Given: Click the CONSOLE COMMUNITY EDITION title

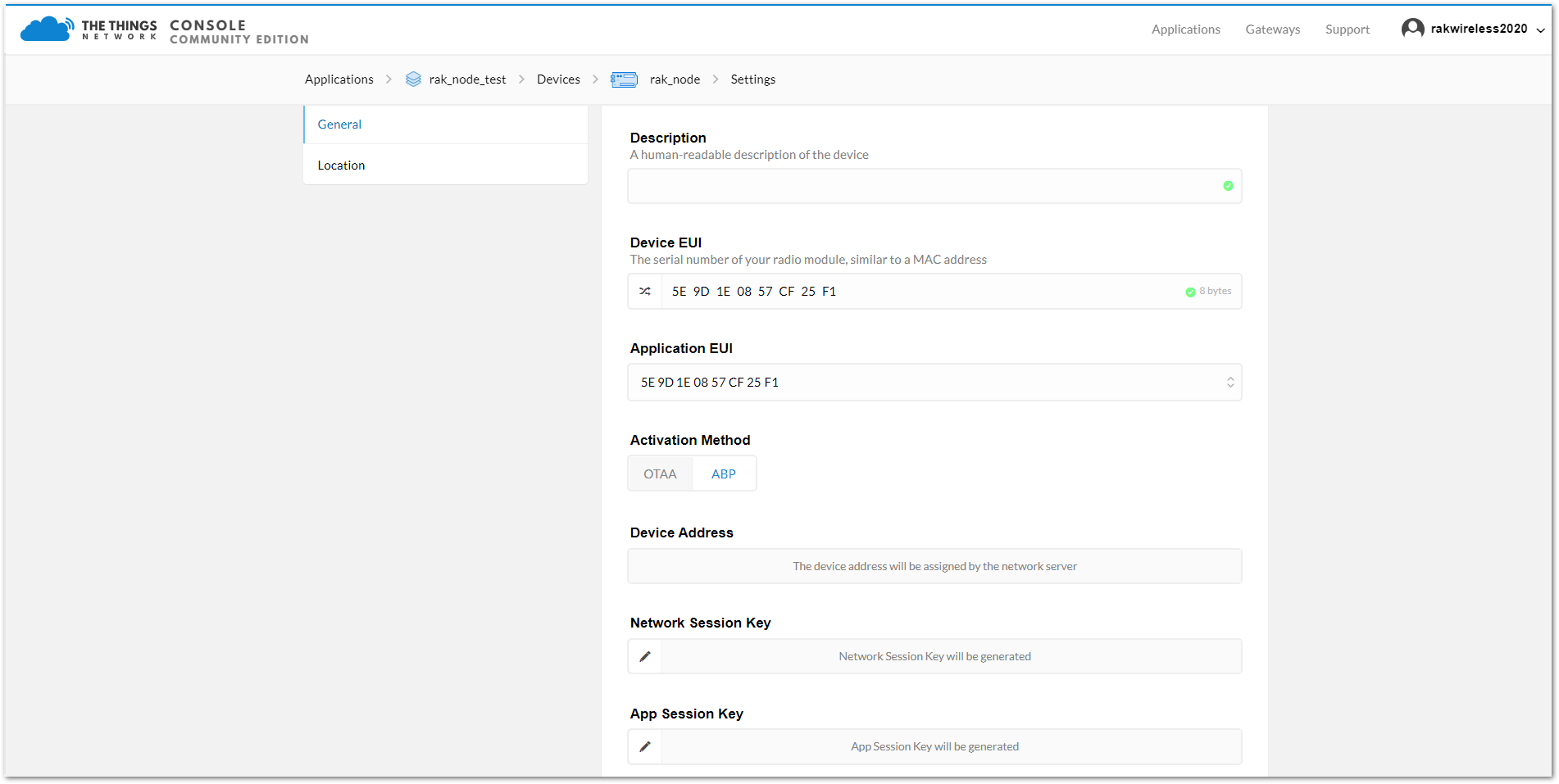Looking at the screenshot, I should (239, 32).
